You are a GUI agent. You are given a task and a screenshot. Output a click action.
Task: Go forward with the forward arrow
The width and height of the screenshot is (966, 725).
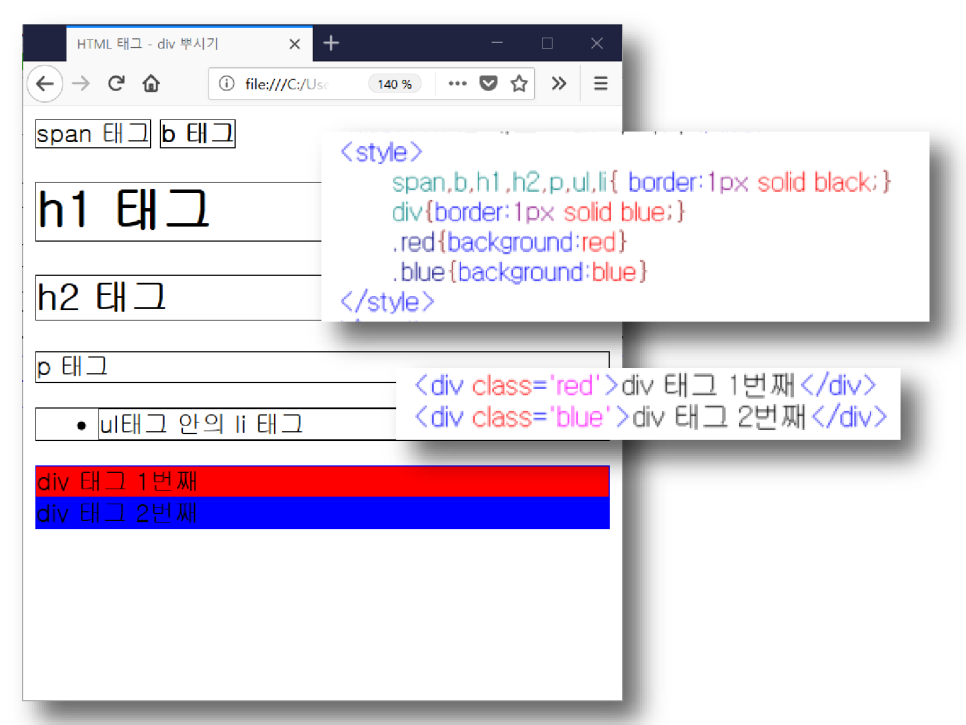coord(81,83)
